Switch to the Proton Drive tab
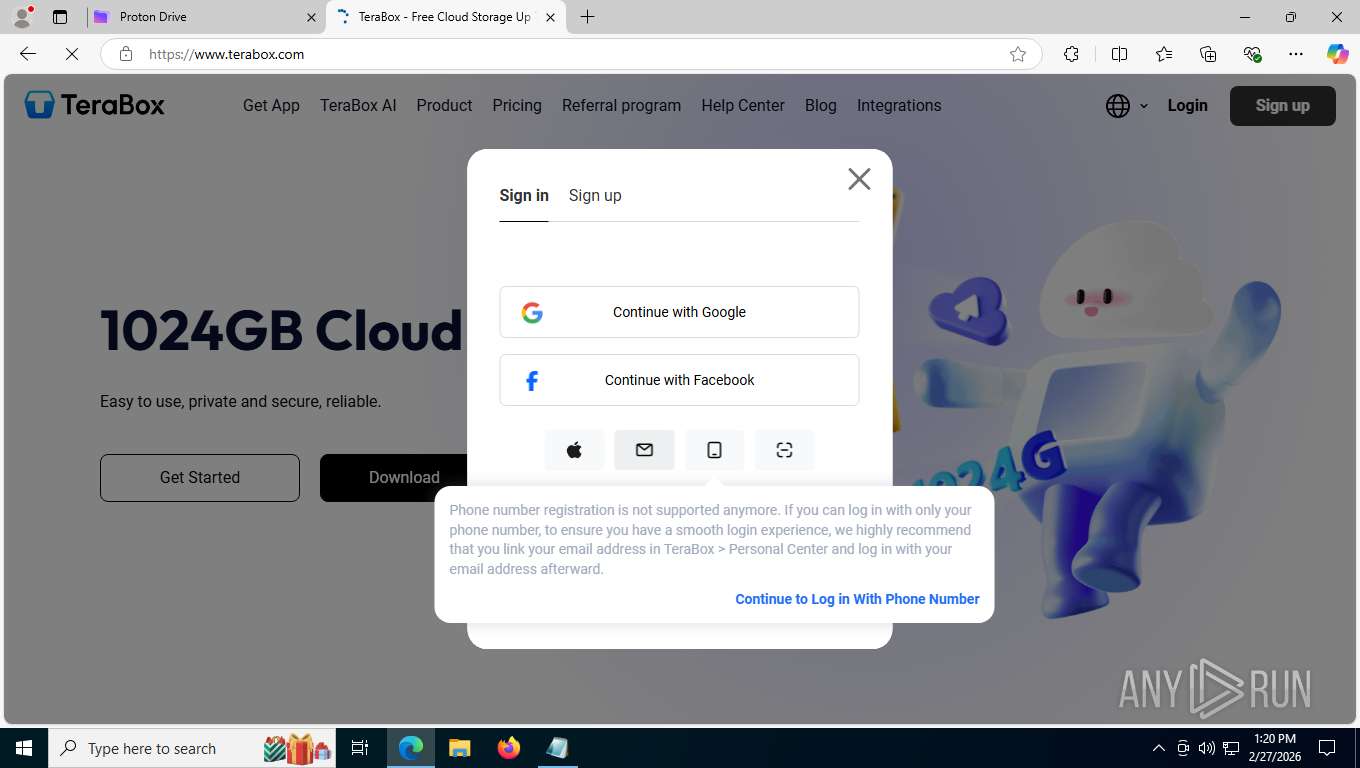This screenshot has width=1360, height=768. coord(205,17)
